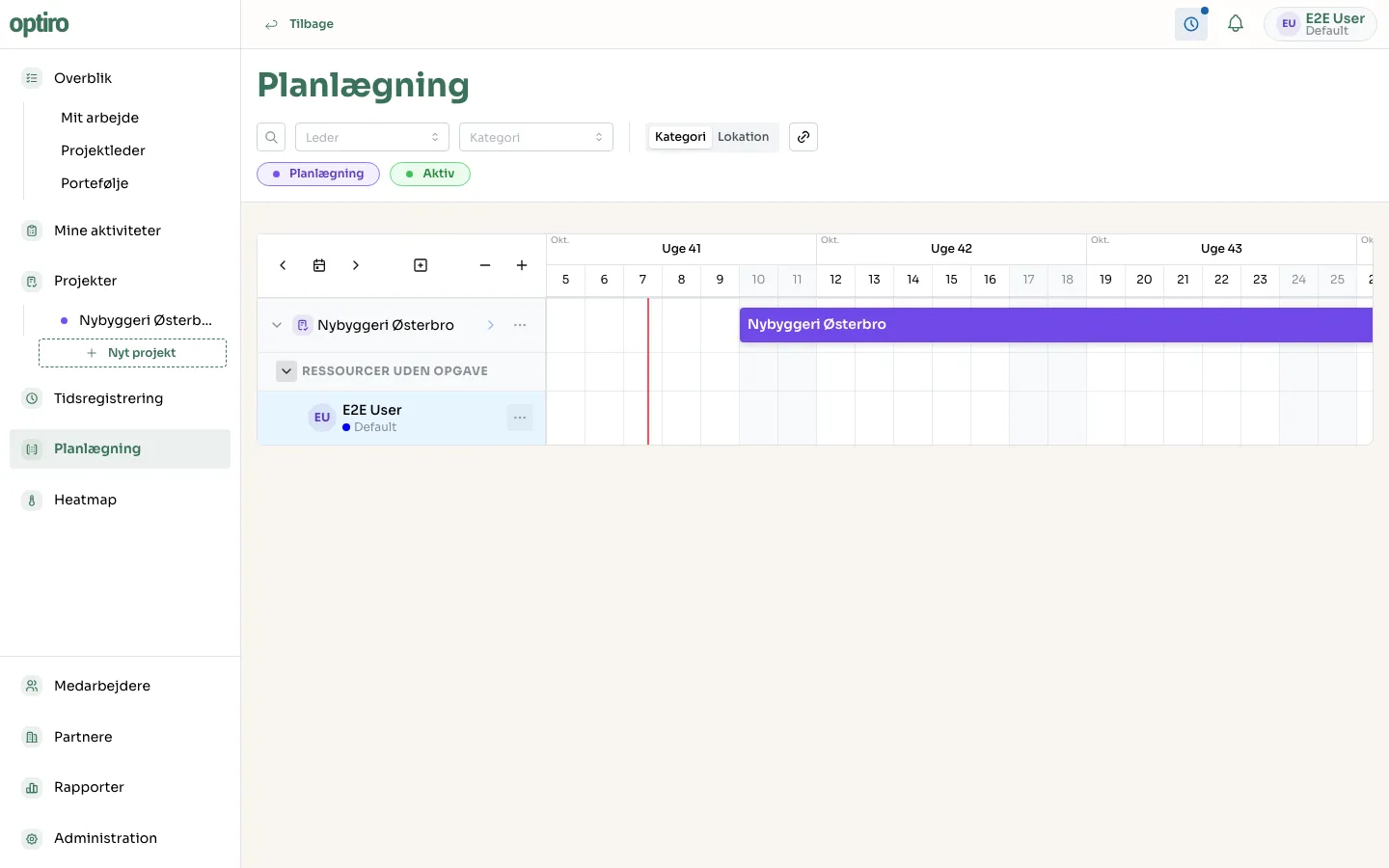Click the EU avatar in resource row
The height and width of the screenshot is (868, 1389).
(x=322, y=418)
